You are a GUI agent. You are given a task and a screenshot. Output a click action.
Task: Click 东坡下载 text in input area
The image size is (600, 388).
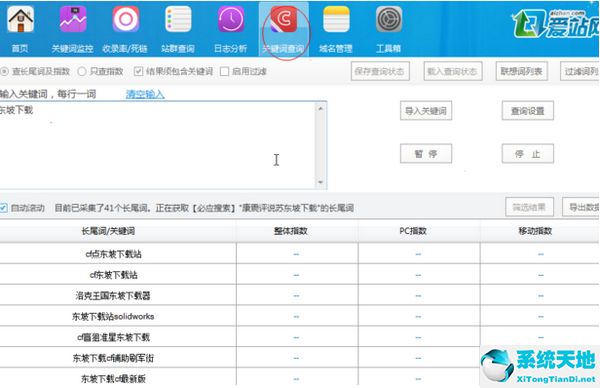[16, 110]
